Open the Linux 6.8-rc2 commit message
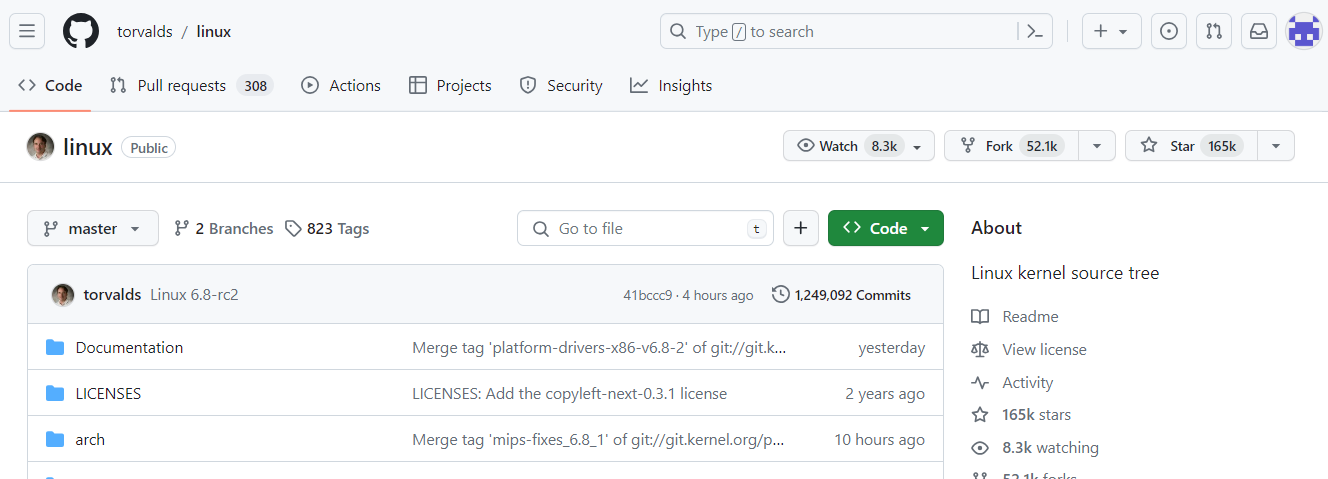Screen dimensions: 1328x479 point(194,295)
